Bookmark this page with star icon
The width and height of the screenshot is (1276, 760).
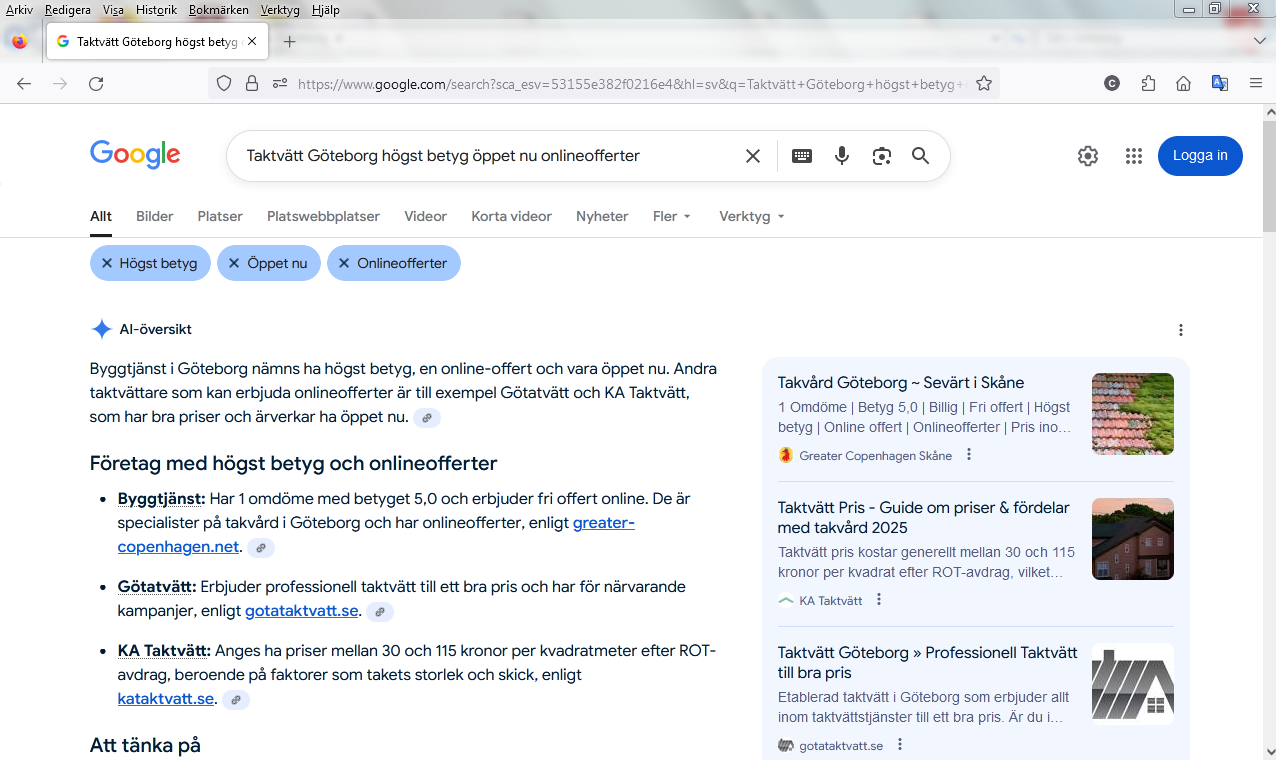click(x=984, y=84)
